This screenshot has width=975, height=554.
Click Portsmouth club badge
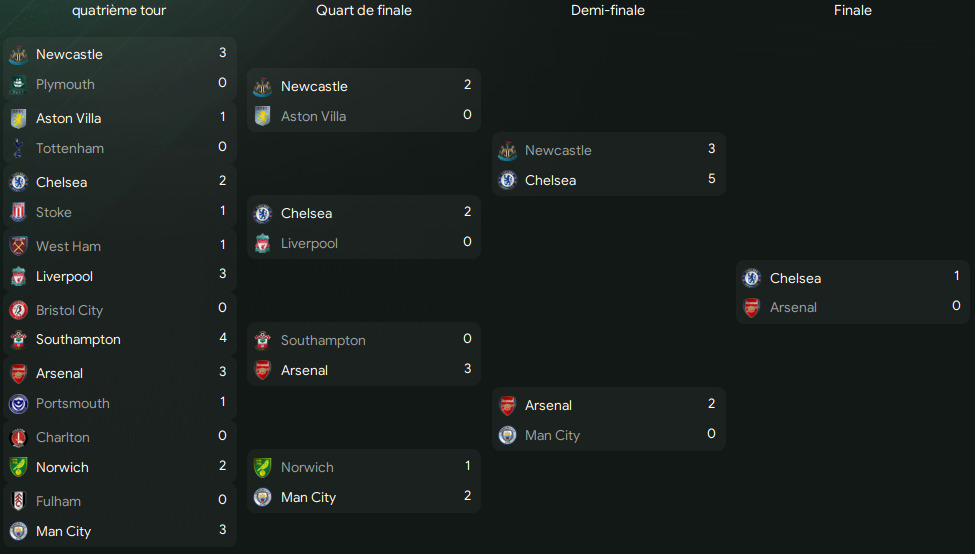pyautogui.click(x=18, y=404)
